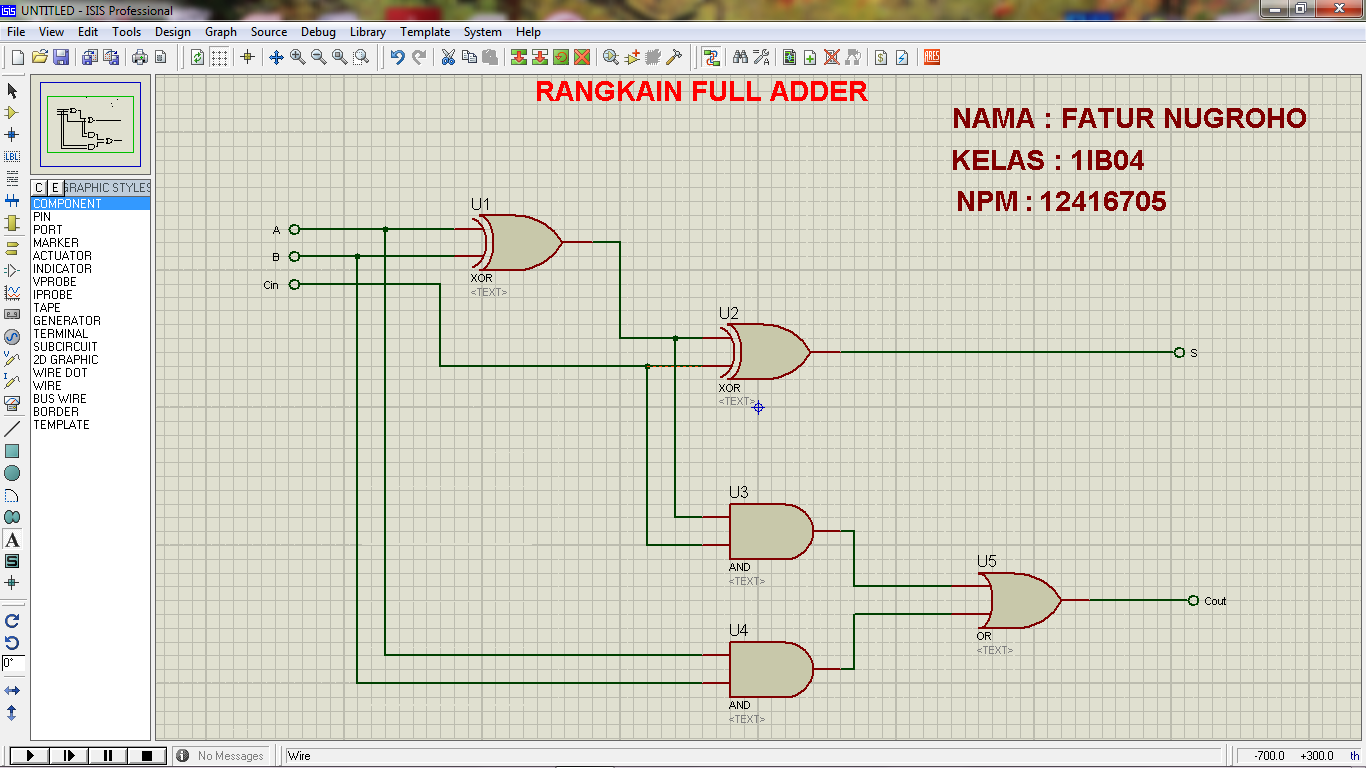Select the 2D graphics line tool

pos(12,429)
